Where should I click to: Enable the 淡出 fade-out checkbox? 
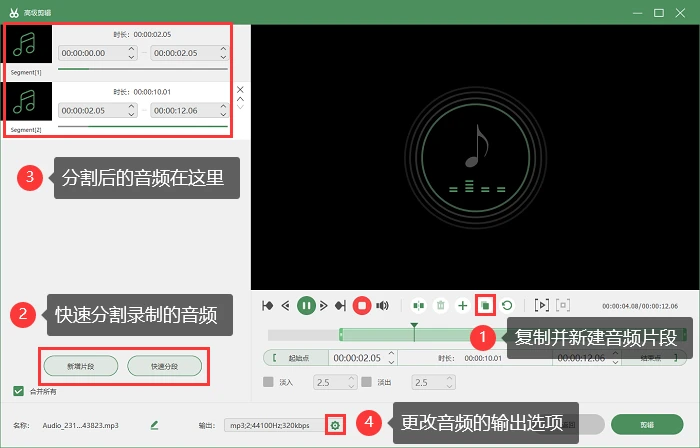[x=367, y=382]
